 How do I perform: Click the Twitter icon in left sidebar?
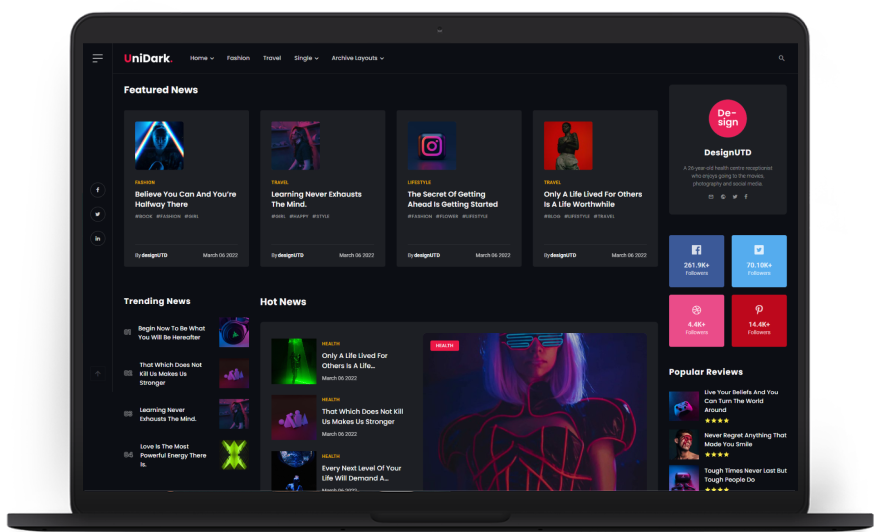[98, 214]
